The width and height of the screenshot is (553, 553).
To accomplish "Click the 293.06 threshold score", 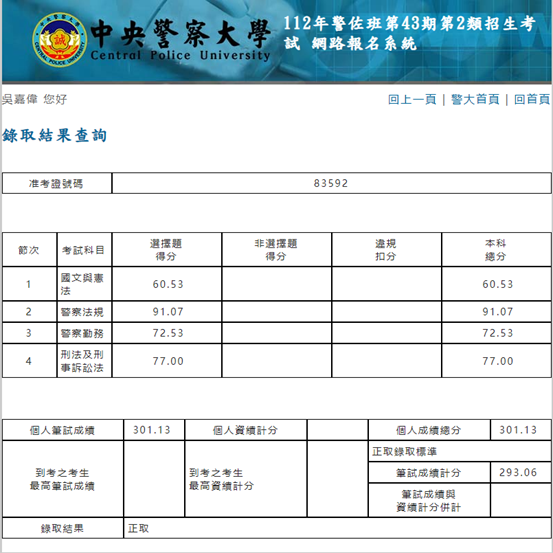I will coord(518,473).
